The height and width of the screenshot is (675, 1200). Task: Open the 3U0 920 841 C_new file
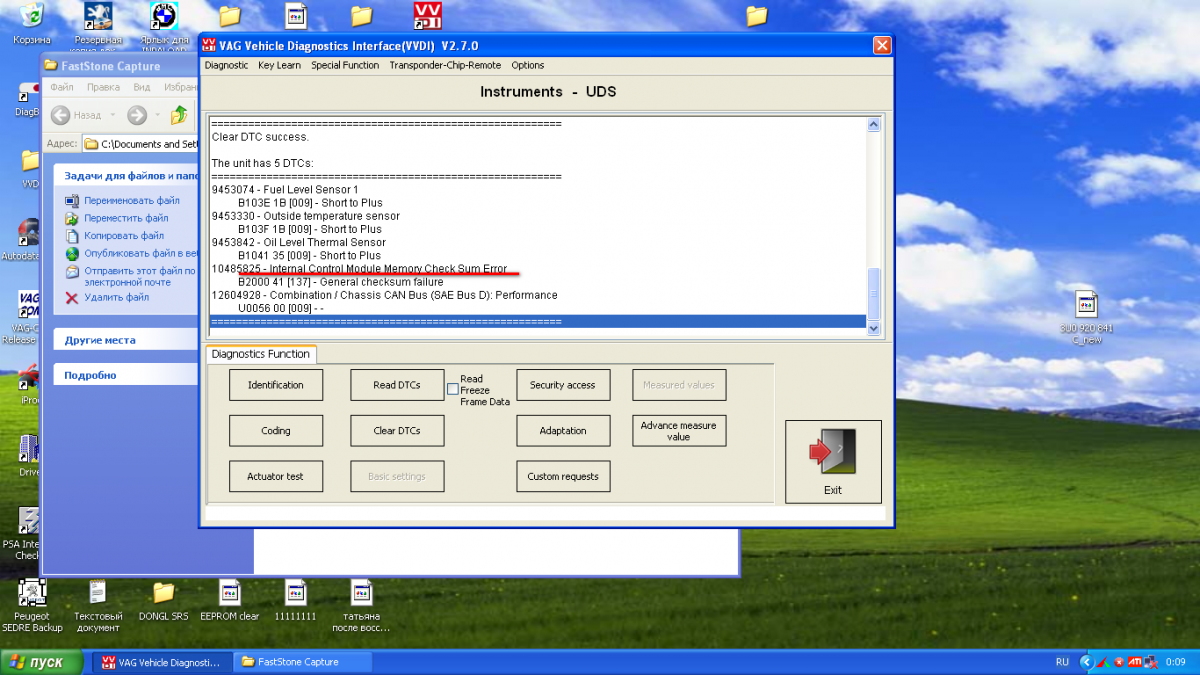coord(1087,317)
